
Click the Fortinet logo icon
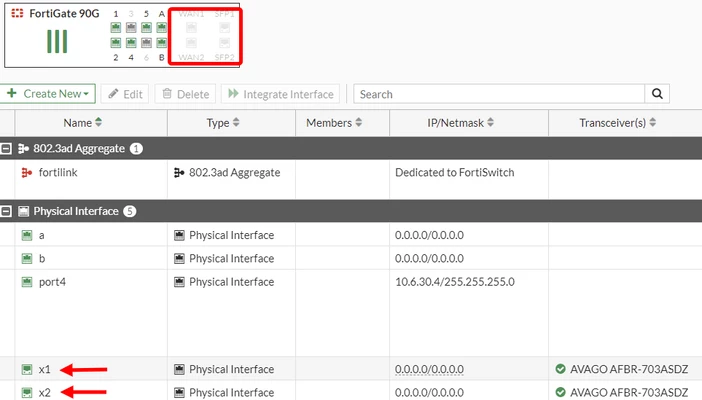coord(17,13)
